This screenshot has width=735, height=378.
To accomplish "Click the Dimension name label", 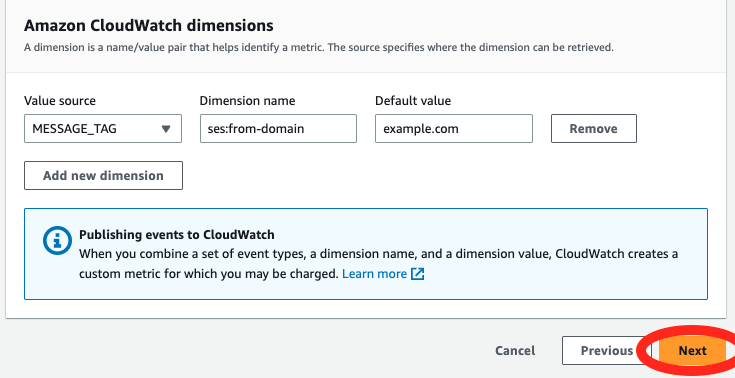I will [248, 100].
